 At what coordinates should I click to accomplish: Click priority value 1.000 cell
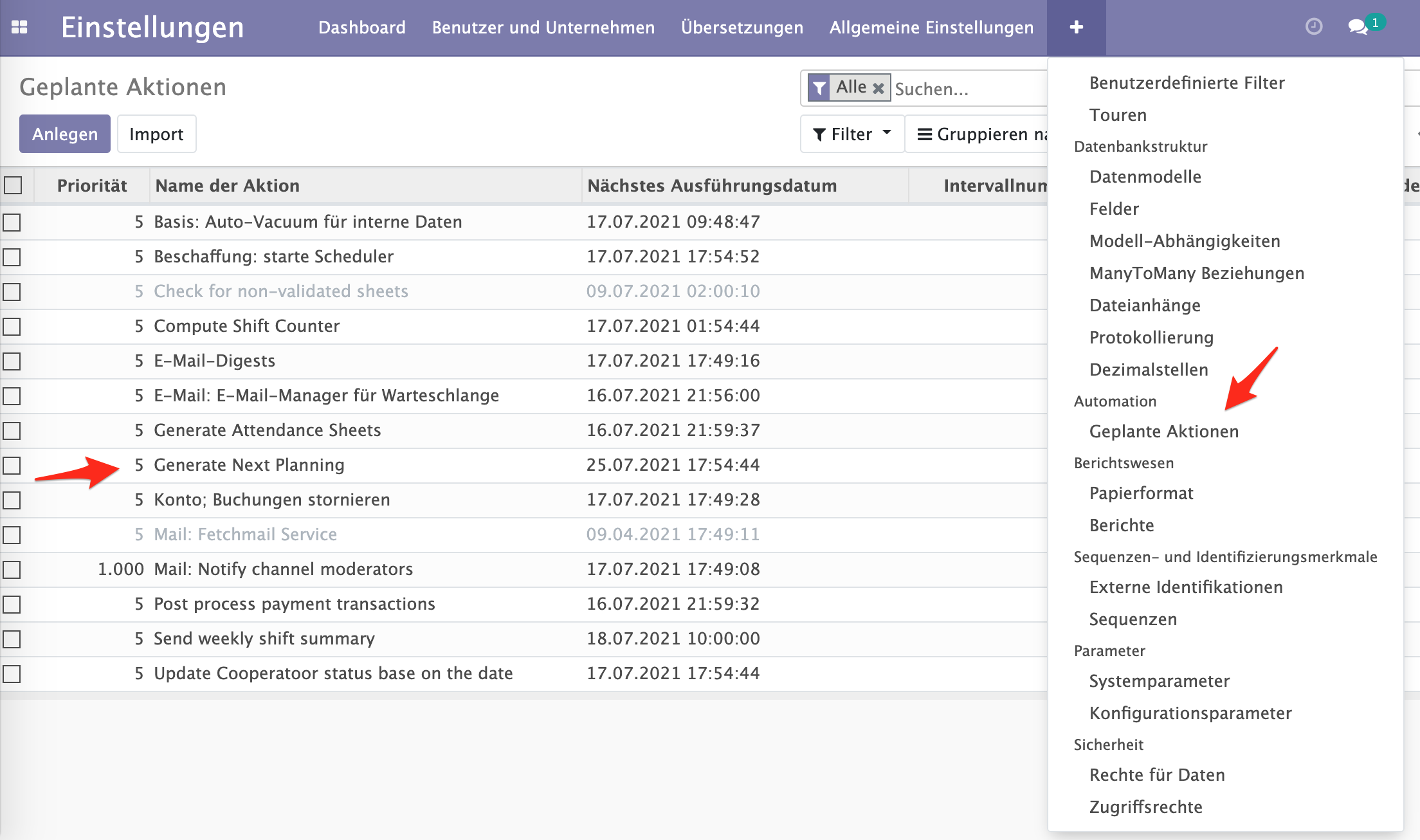click(x=121, y=569)
